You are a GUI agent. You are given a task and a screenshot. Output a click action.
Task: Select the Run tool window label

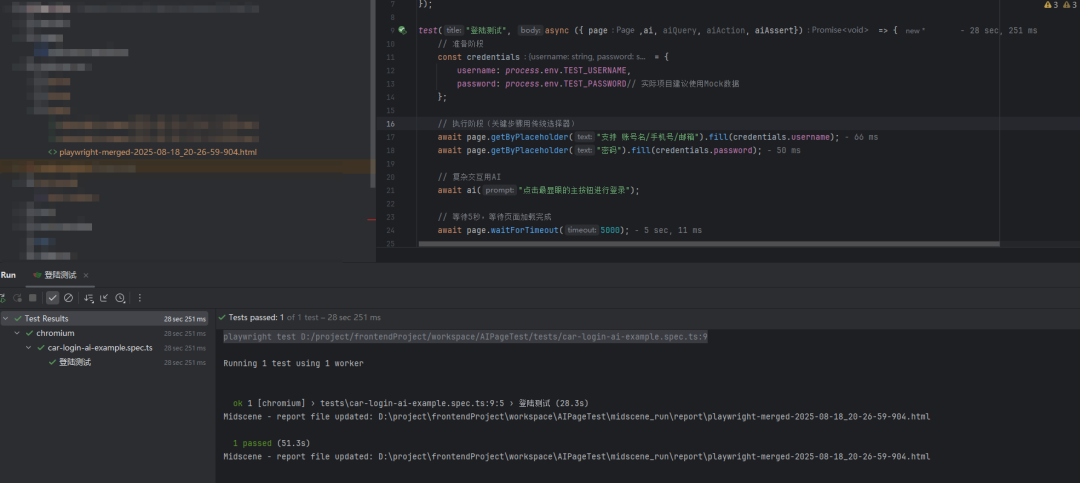point(8,275)
